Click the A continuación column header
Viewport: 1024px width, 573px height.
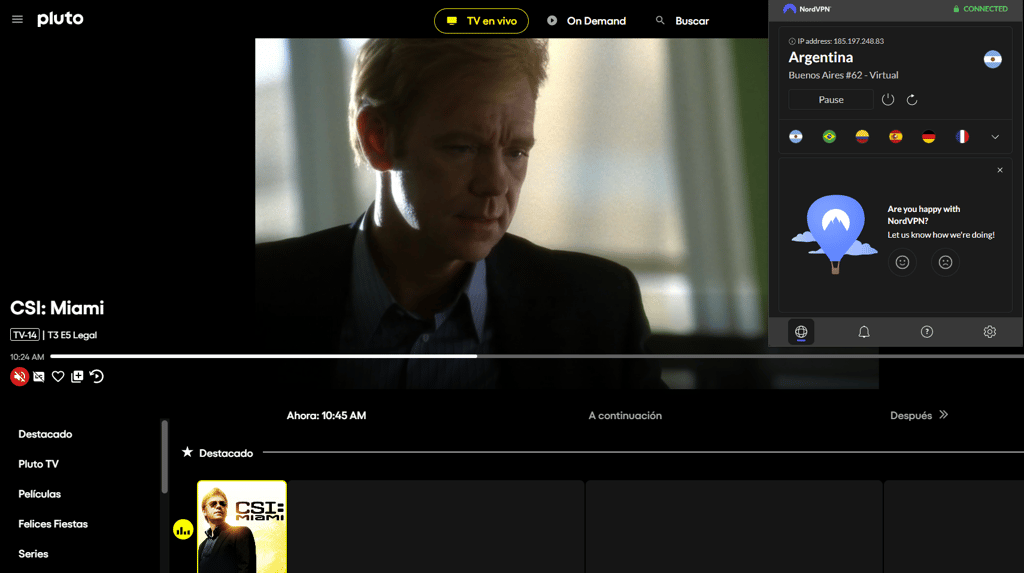point(625,416)
